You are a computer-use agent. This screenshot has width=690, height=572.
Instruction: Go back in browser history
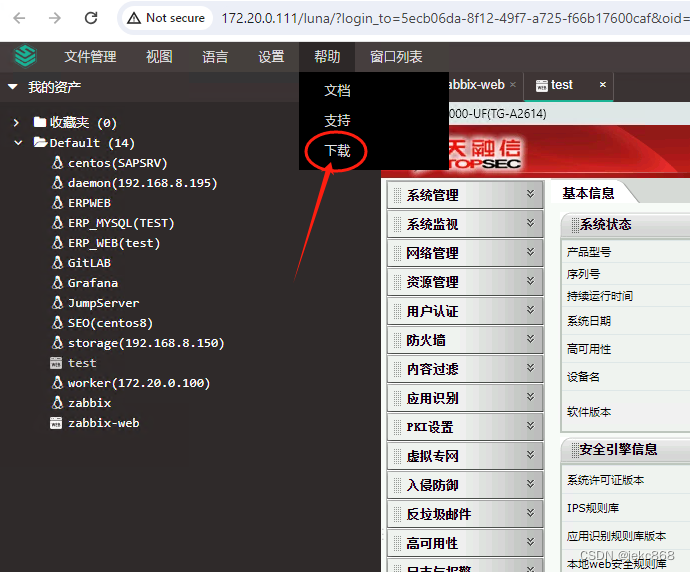point(19,18)
